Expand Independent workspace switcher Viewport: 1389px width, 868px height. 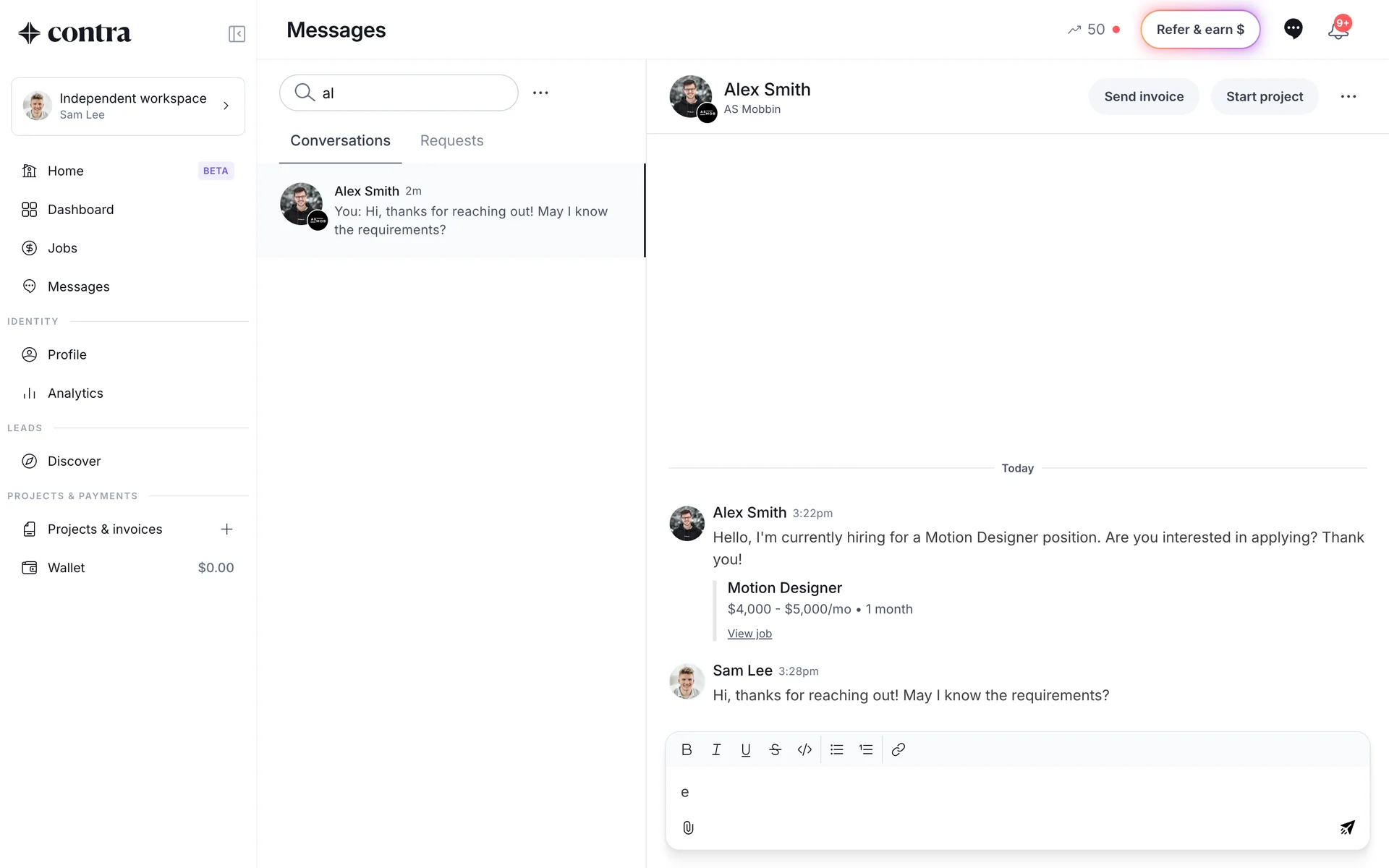click(128, 106)
